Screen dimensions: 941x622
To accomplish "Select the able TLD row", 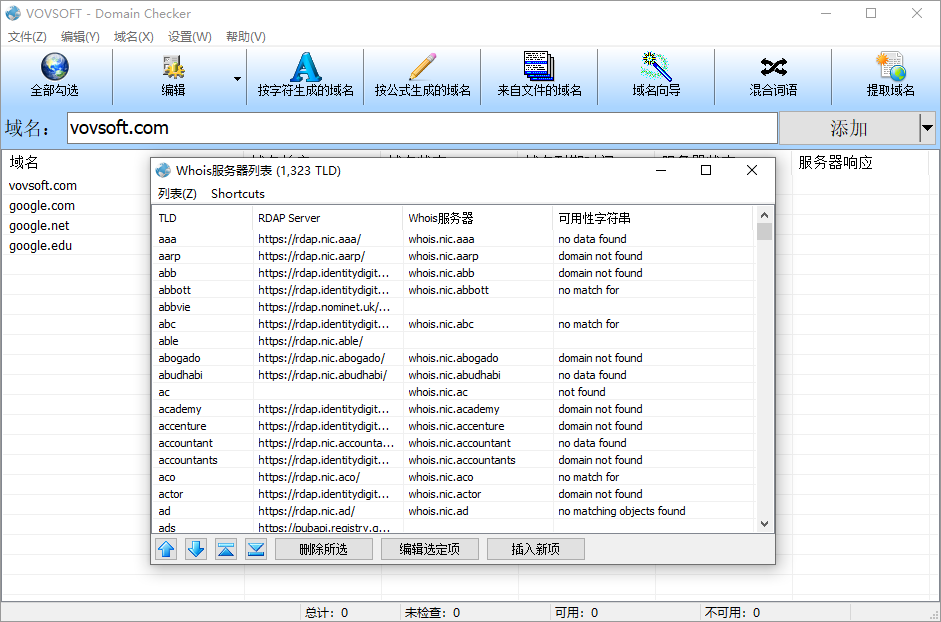I will 453,341.
